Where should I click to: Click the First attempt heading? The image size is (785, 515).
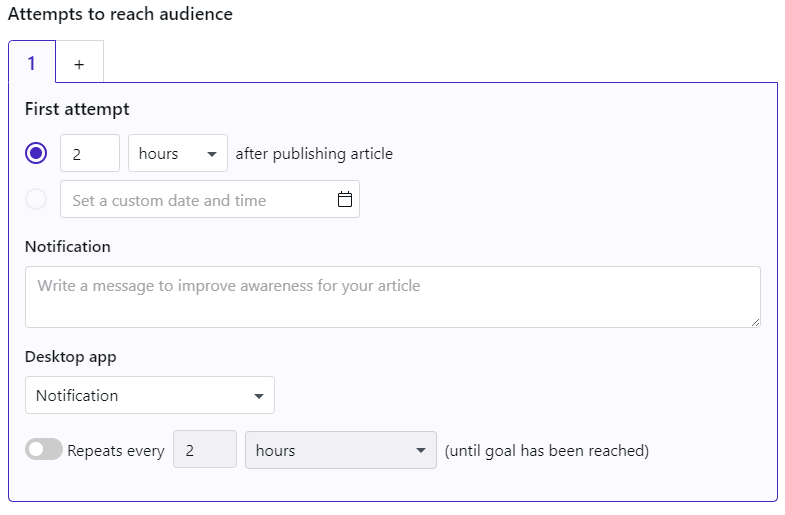coord(77,109)
